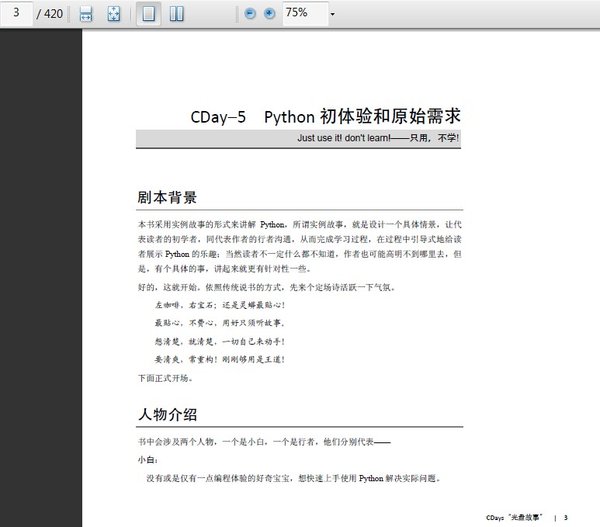This screenshot has width=600, height=527.
Task: Click the label 小白:
Action: (x=148, y=460)
